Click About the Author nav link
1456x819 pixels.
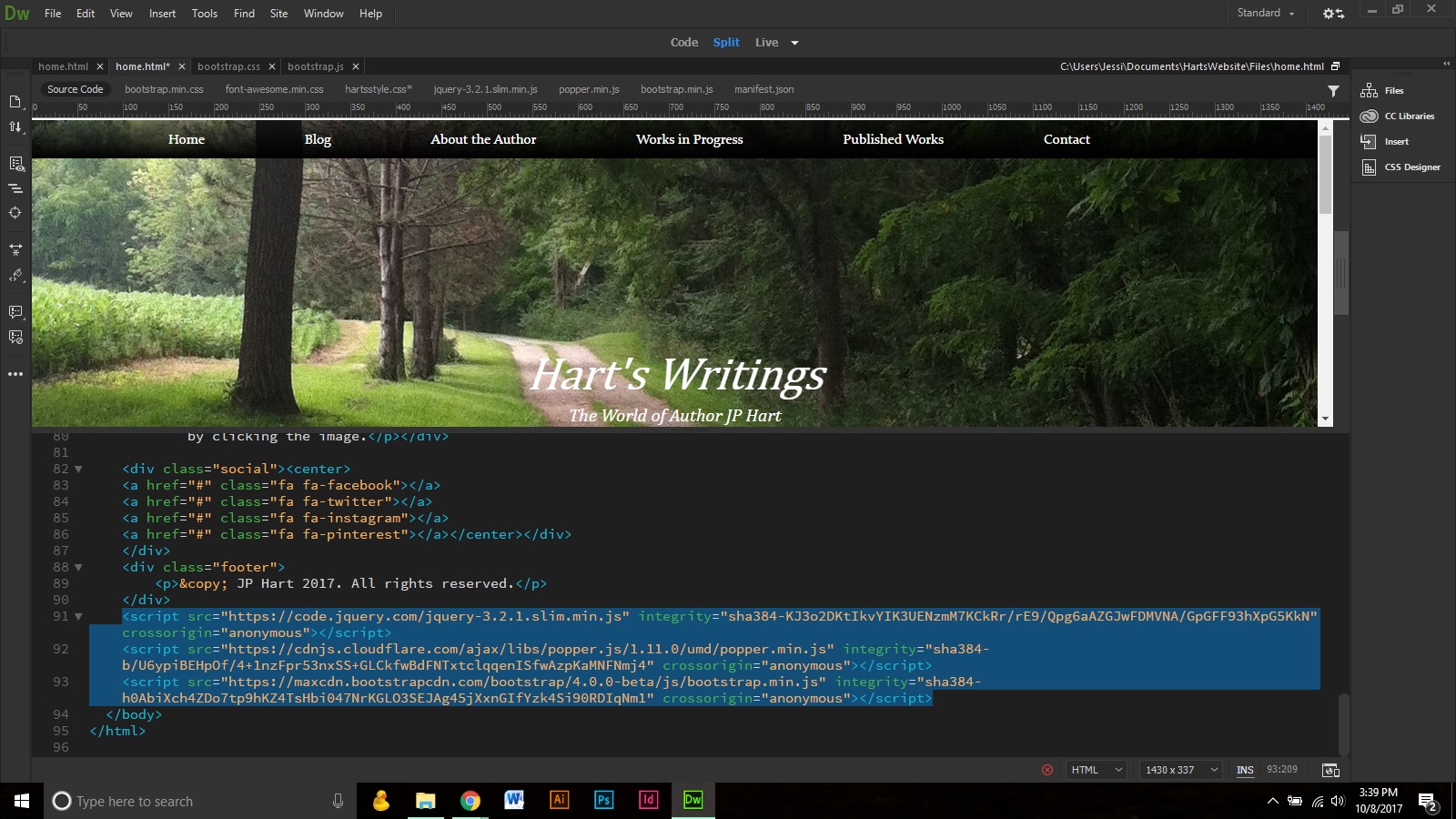click(x=483, y=139)
